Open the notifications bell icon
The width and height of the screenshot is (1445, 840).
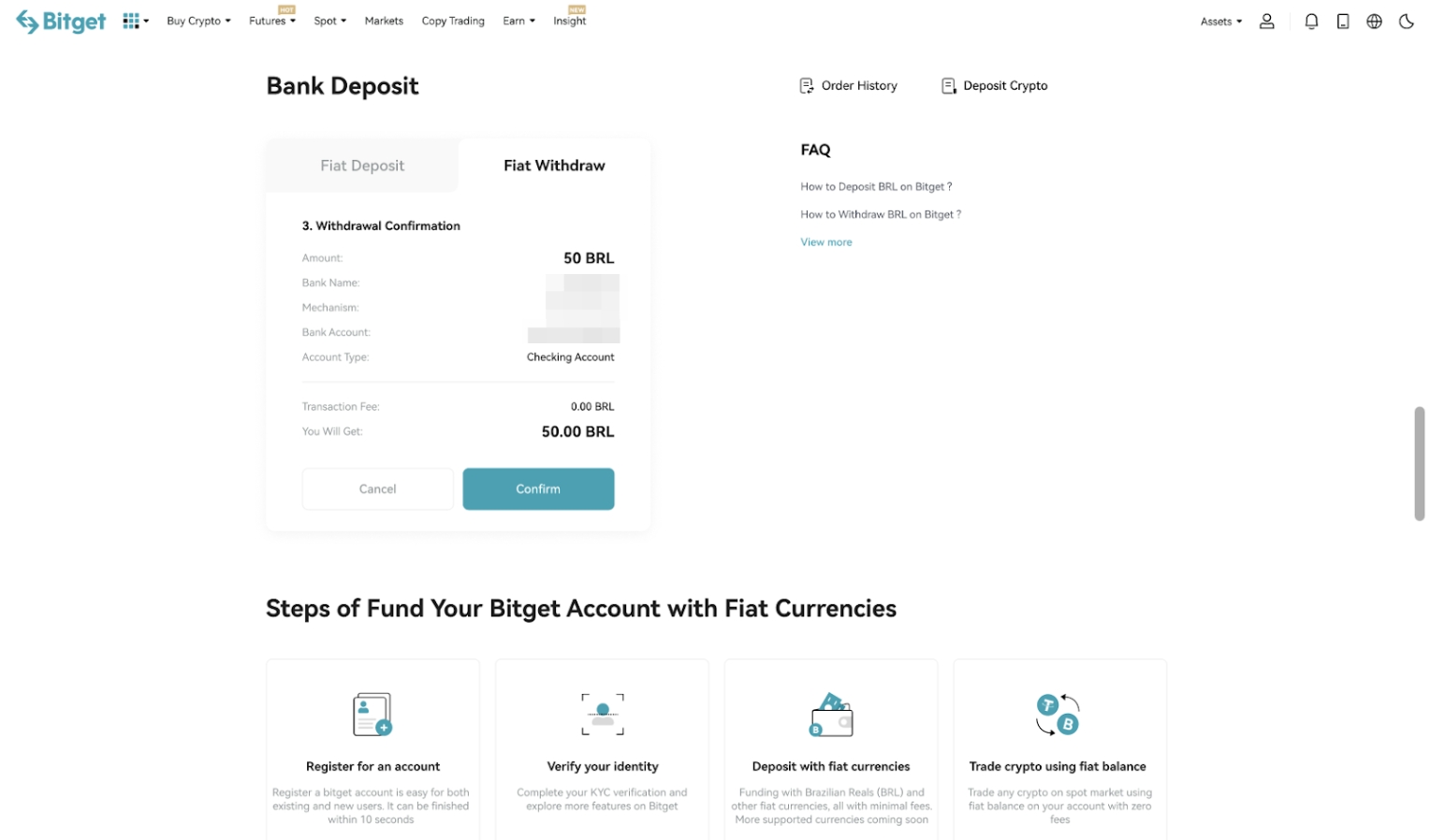[x=1310, y=21]
